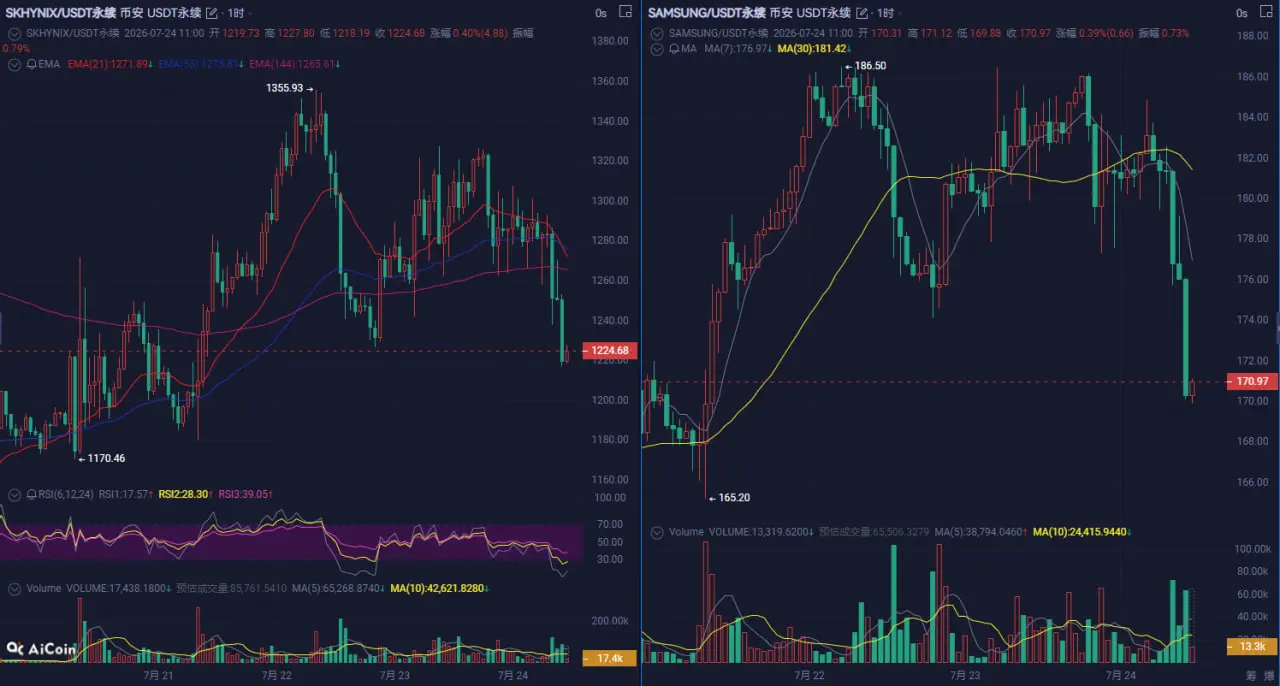
Task: Maximize the SKHYNIX chart pane
Action: tap(625, 12)
